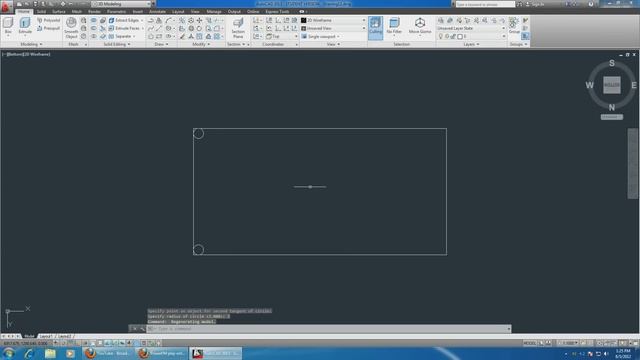Click the Smooth Object mesh tool
The image size is (640, 360).
(71, 28)
